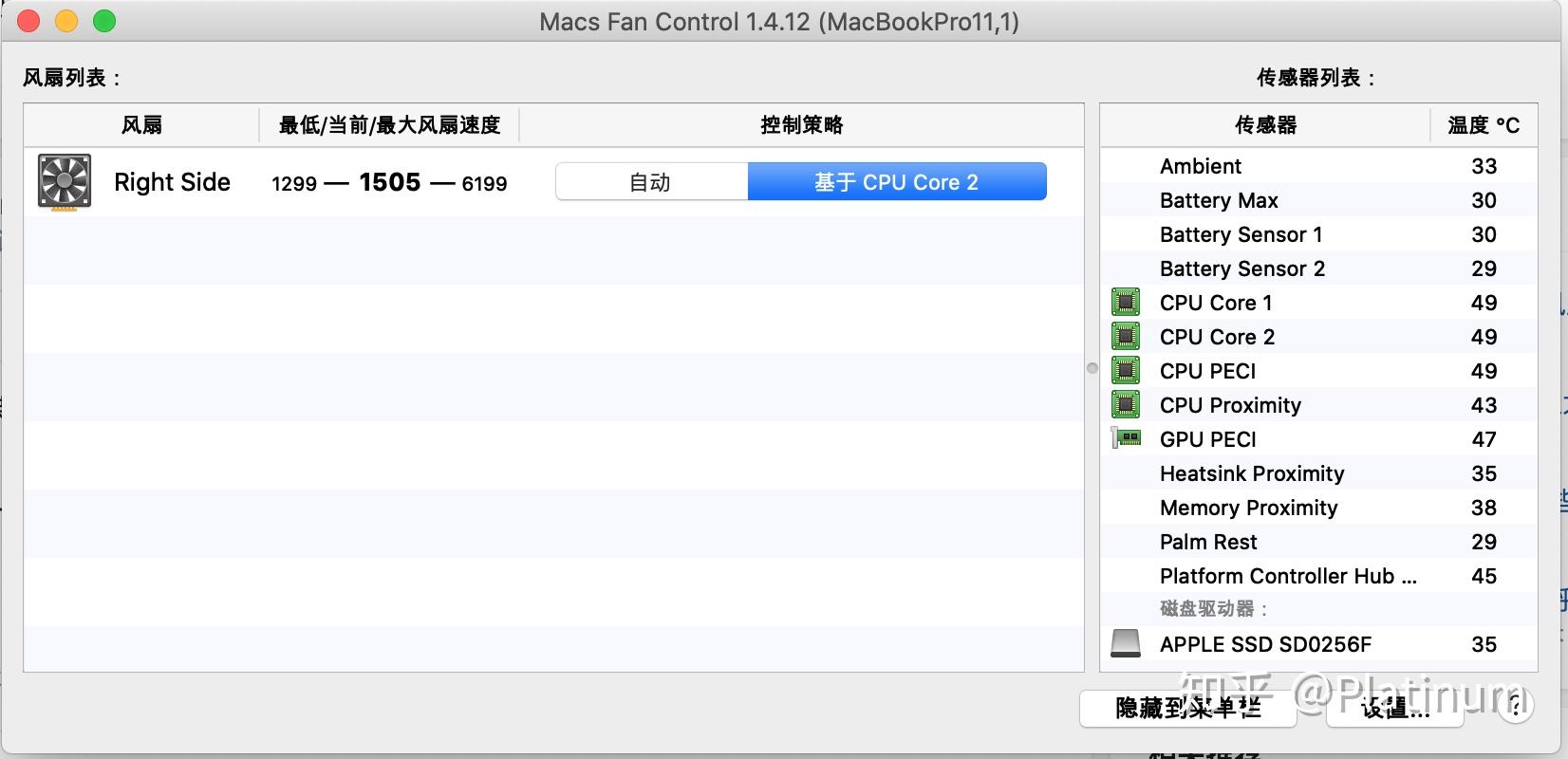Open the 设置... preferences button

pos(1395,709)
